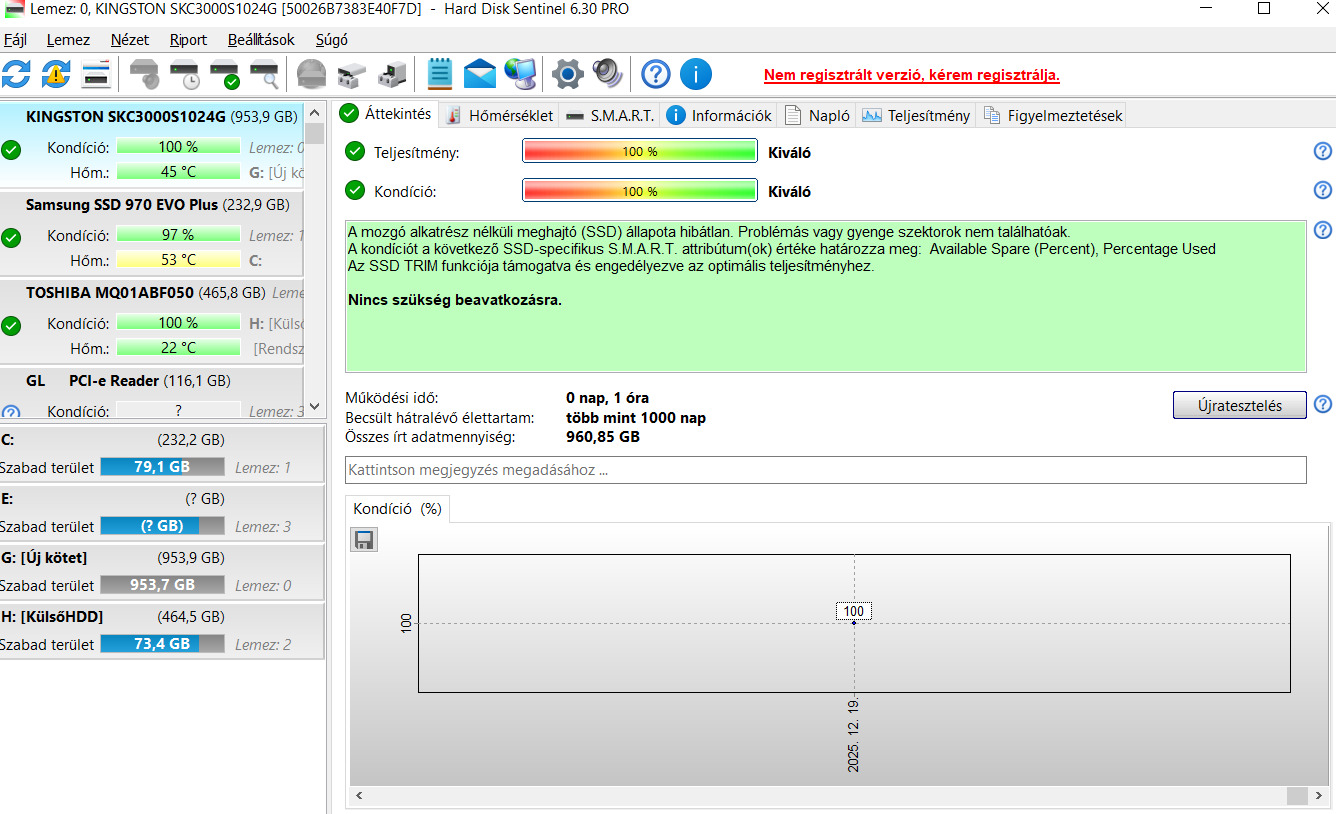Switch to the S.M.A.R.T. tab

tap(609, 115)
